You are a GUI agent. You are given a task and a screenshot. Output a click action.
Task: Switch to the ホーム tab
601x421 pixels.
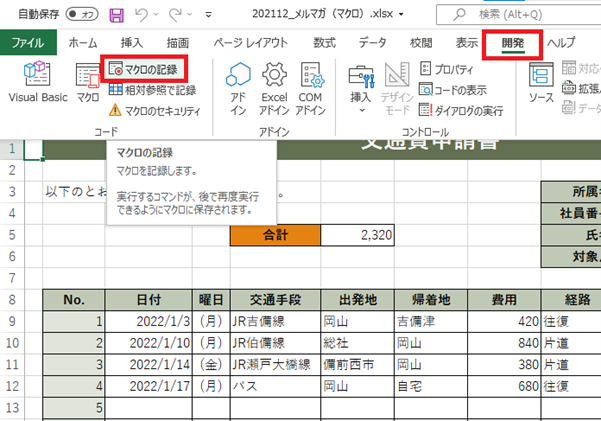pyautogui.click(x=83, y=43)
